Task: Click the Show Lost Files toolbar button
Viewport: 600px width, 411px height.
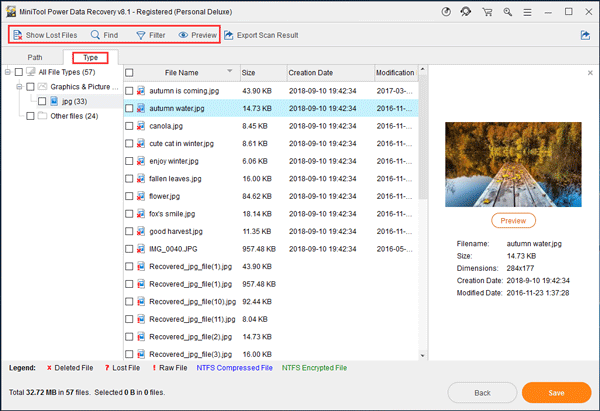Action: 43,35
